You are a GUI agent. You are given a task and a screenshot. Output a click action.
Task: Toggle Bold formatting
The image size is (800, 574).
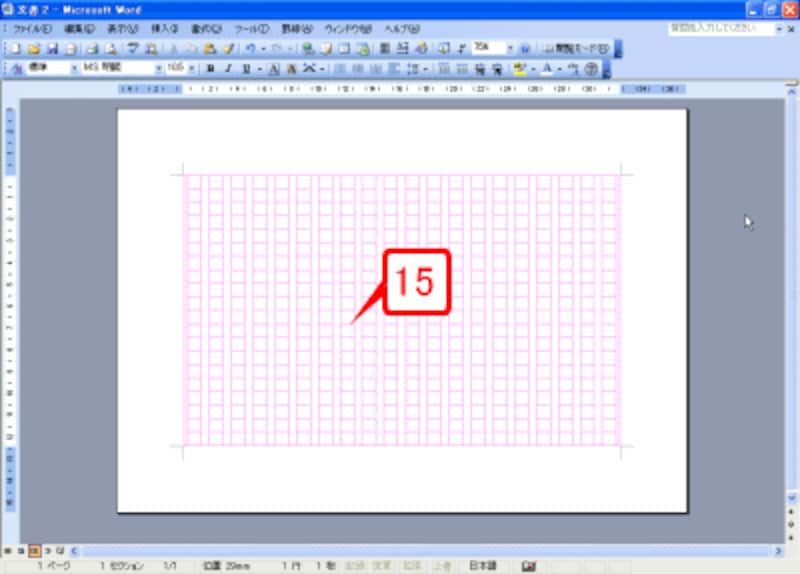pyautogui.click(x=210, y=69)
